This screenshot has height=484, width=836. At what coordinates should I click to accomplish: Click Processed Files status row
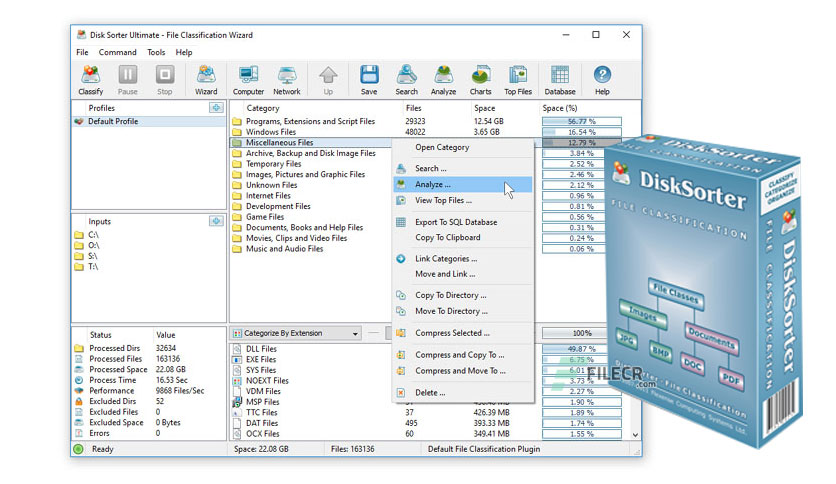click(x=149, y=359)
